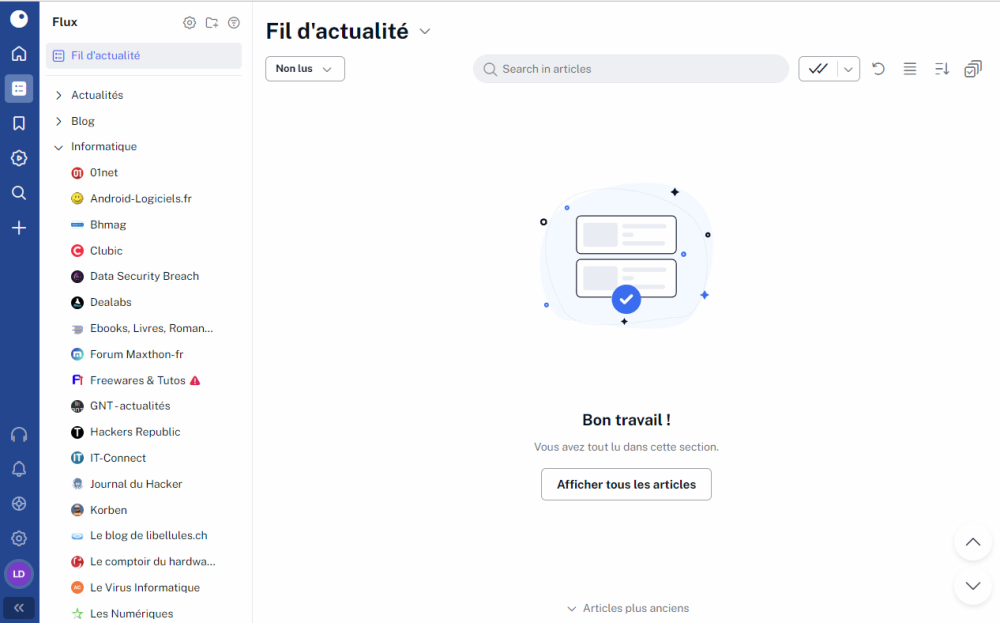The height and width of the screenshot is (623, 1000).
Task: Open the Saved bookmarks icon in sidebar
Action: 19,123
